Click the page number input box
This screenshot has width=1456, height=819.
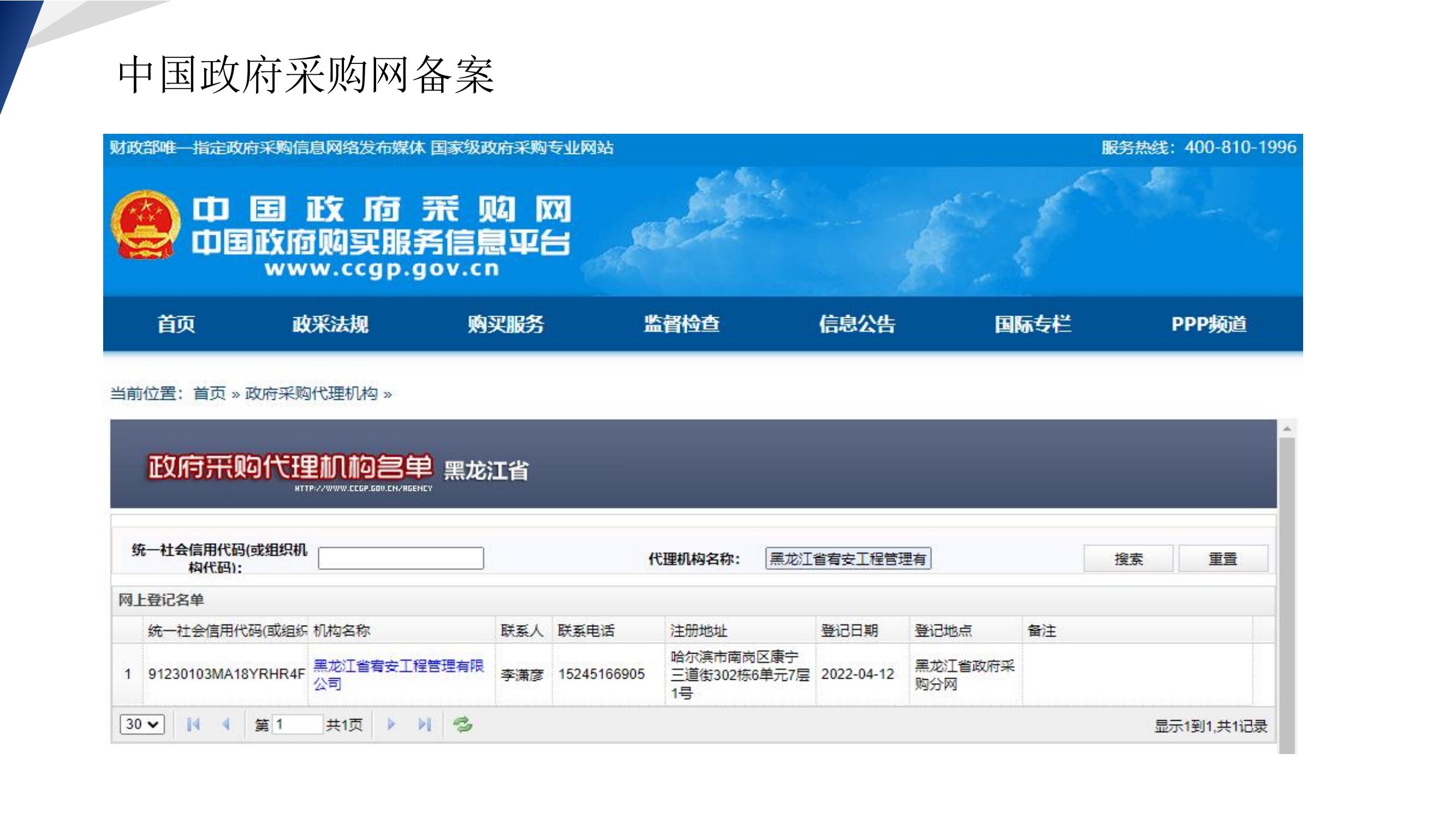point(298,724)
